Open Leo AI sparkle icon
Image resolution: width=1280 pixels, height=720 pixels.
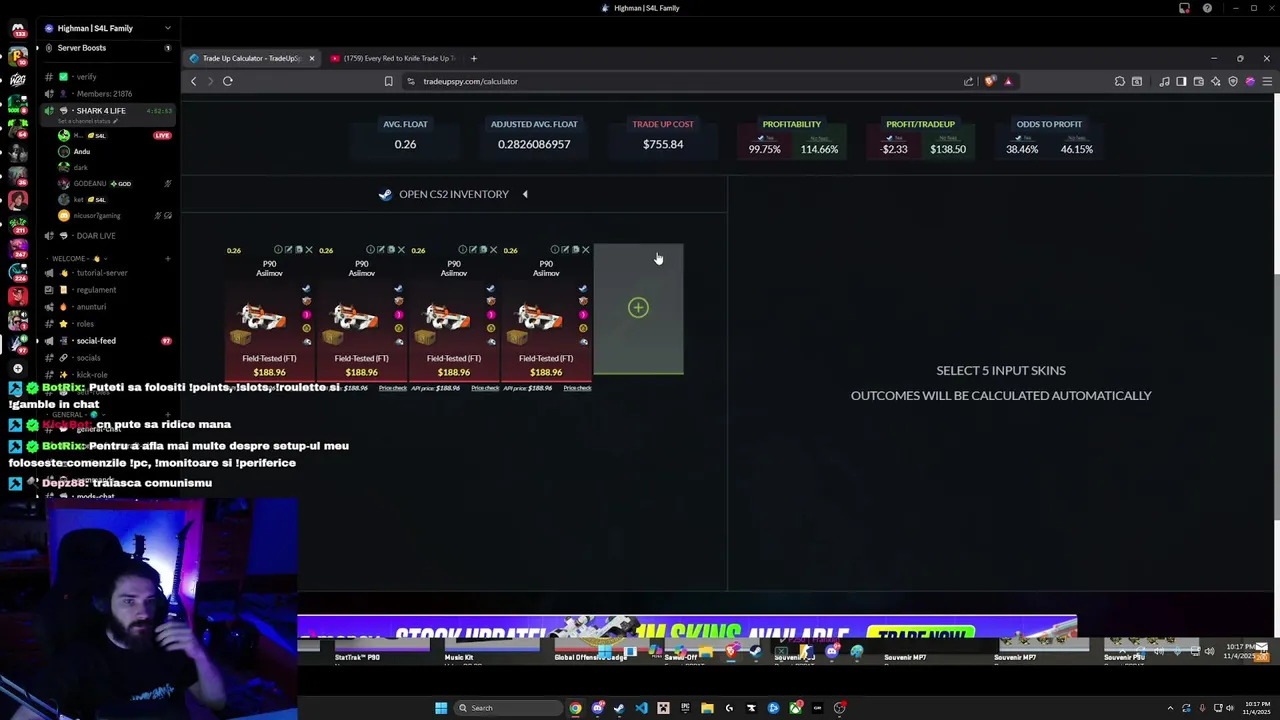coord(1215,81)
